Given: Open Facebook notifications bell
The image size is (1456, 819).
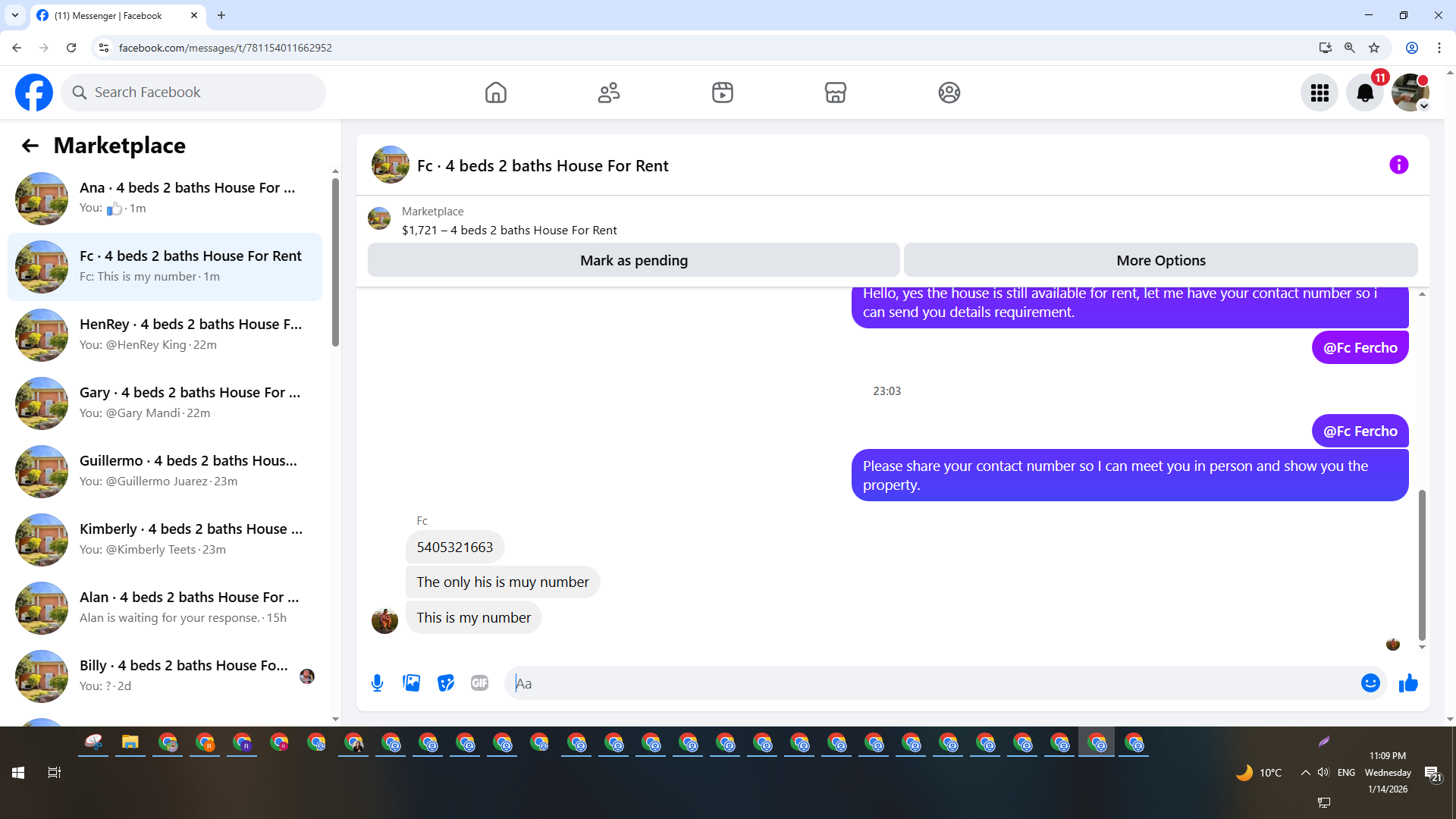Looking at the screenshot, I should tap(1364, 93).
